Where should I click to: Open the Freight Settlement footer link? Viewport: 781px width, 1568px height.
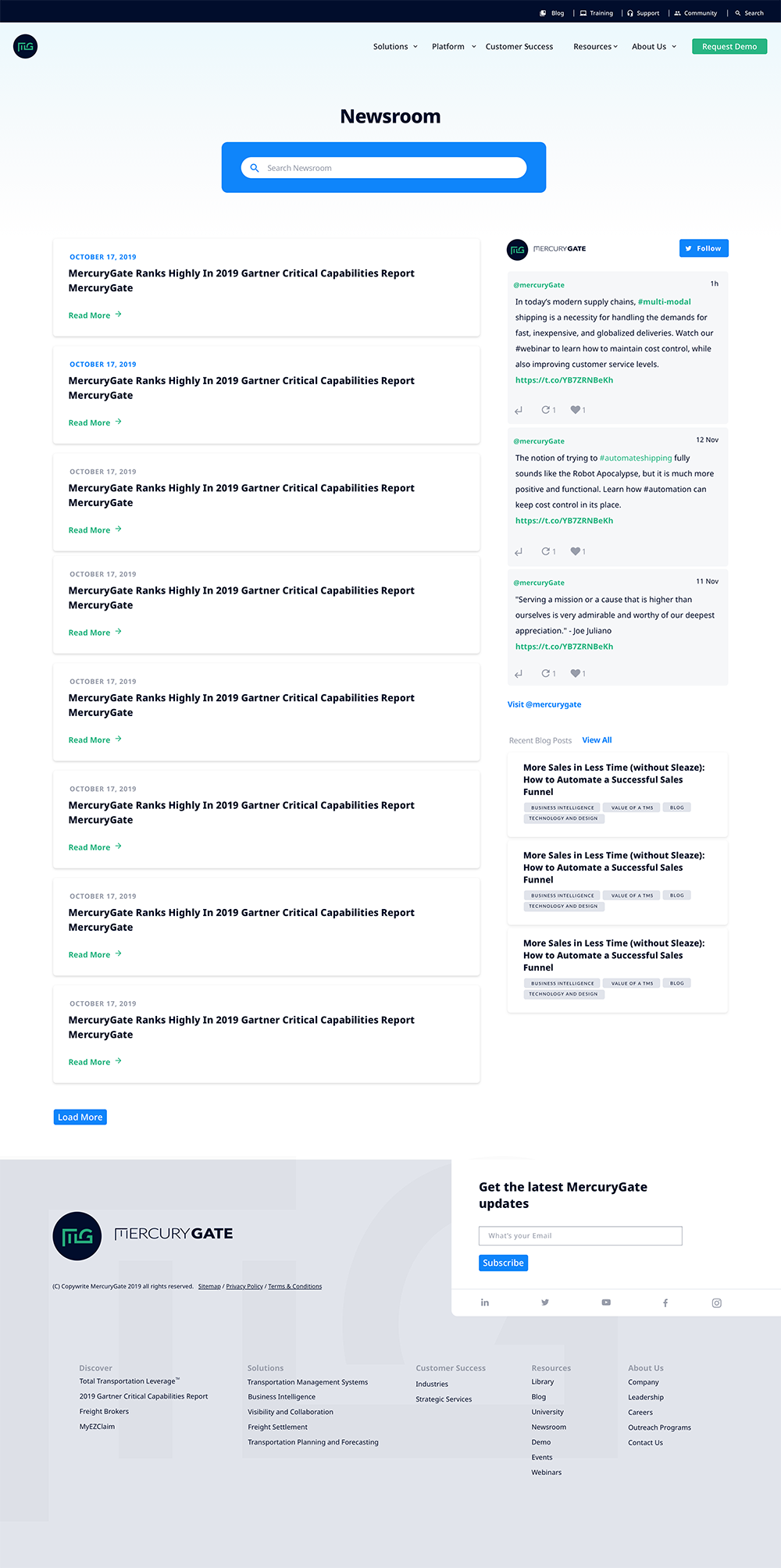click(277, 1427)
